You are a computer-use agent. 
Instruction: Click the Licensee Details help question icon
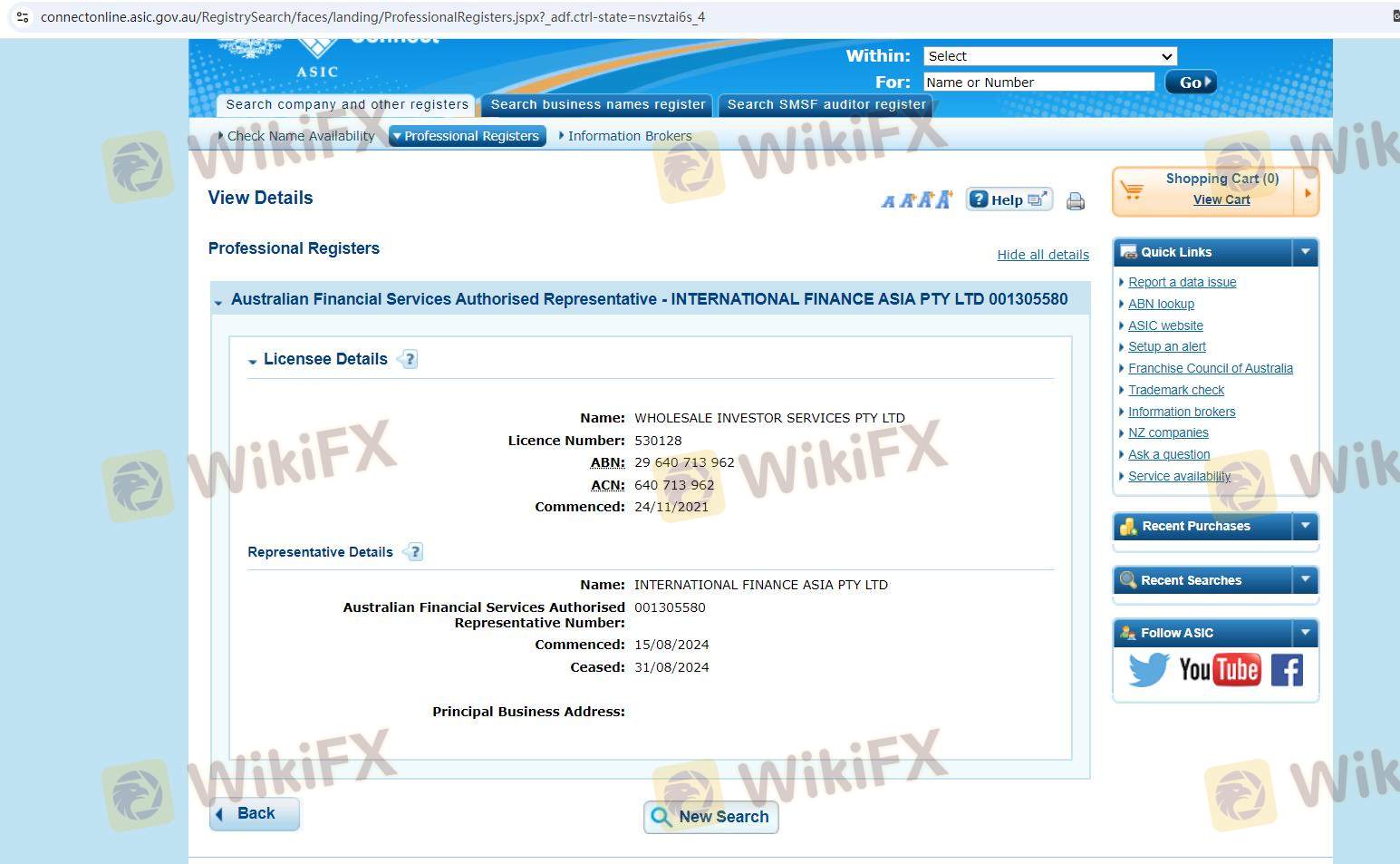click(x=409, y=359)
